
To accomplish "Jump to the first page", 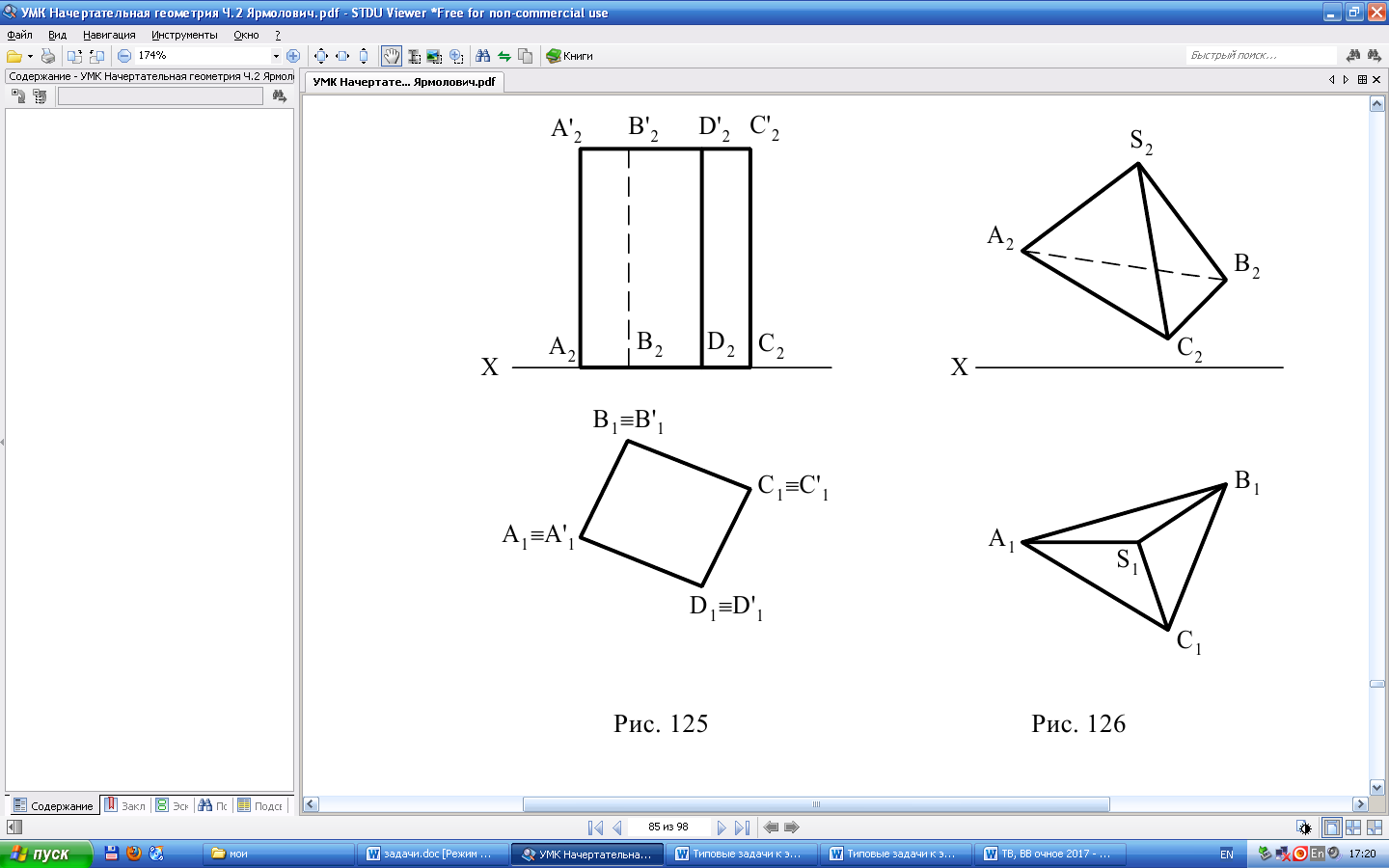I will [595, 827].
